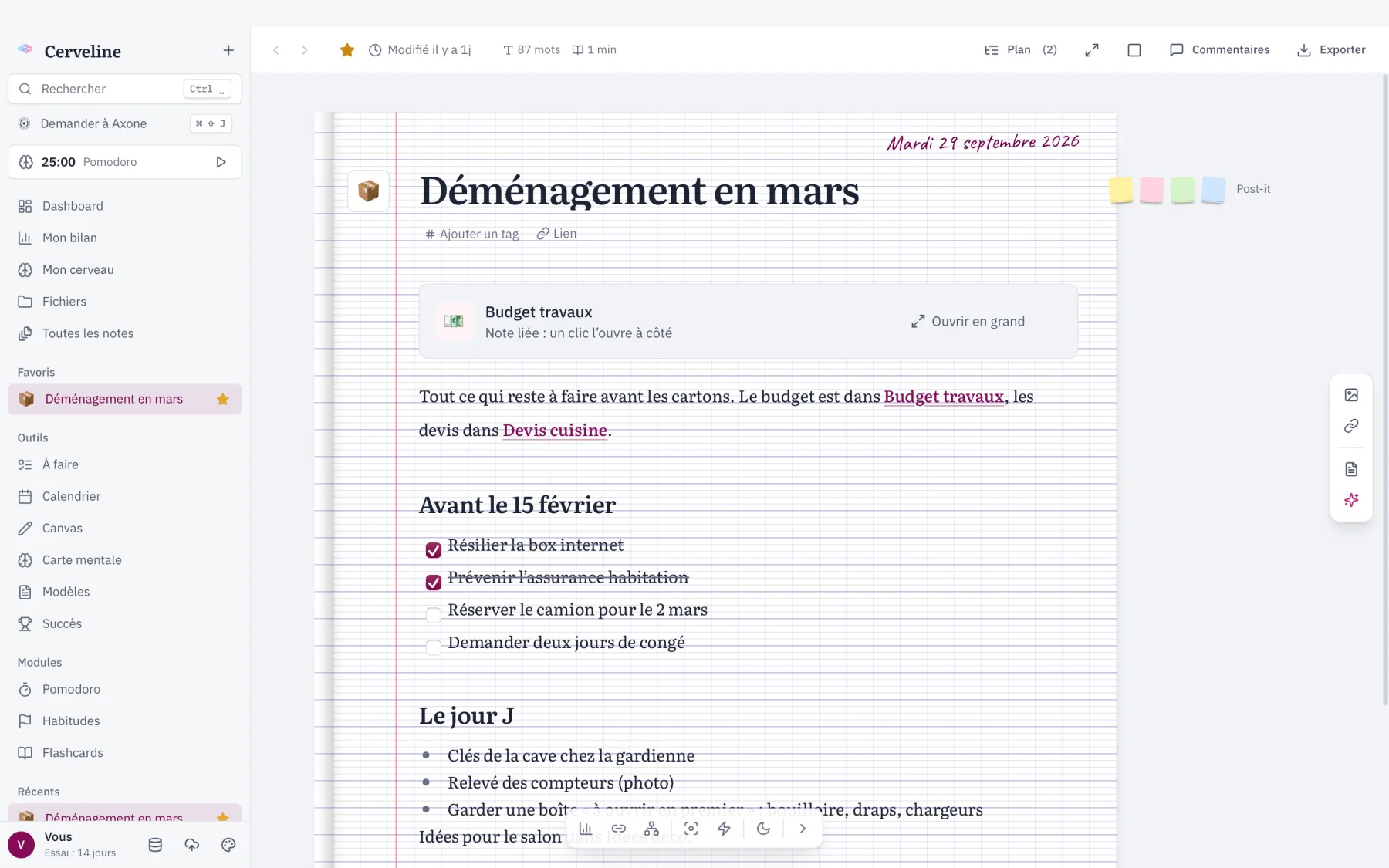Image resolution: width=1389 pixels, height=868 pixels.
Task: Click the sparkle AI icon in right panel
Action: click(1351, 500)
